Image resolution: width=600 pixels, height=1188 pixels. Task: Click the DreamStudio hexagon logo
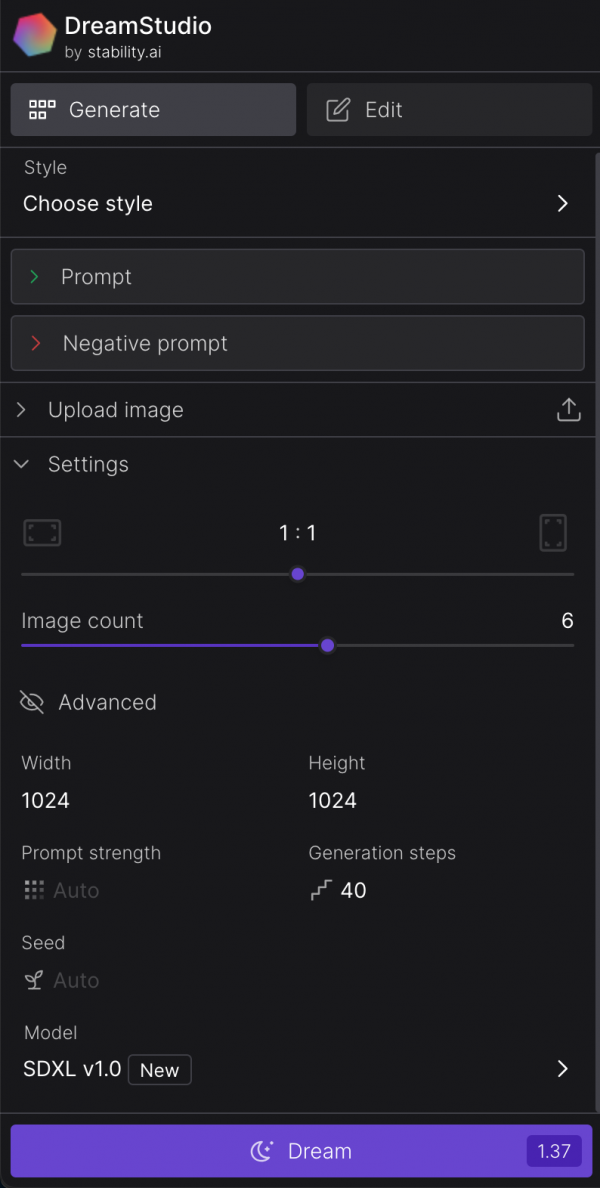(x=35, y=35)
